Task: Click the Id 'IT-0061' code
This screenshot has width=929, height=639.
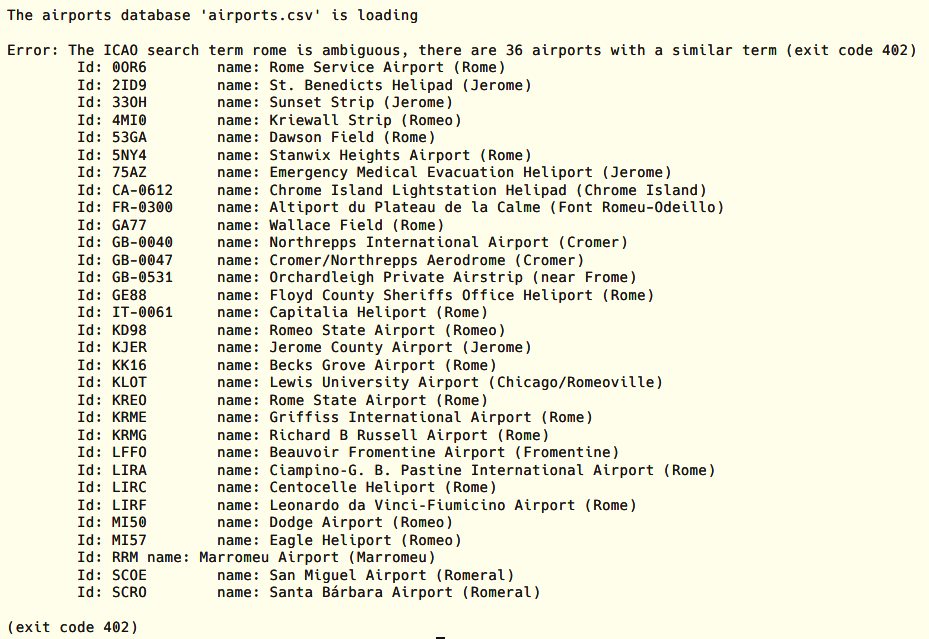Action: click(142, 313)
